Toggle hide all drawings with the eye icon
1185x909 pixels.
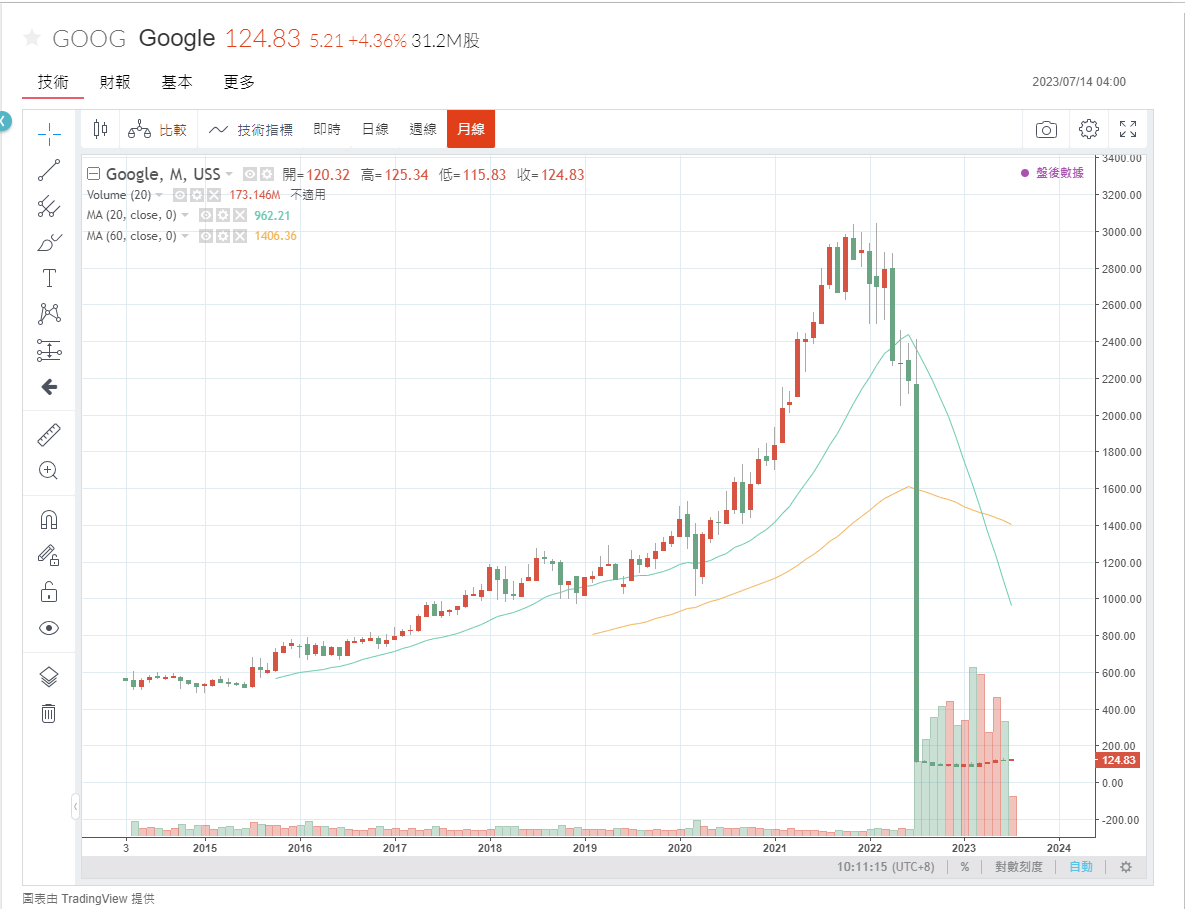click(48, 627)
